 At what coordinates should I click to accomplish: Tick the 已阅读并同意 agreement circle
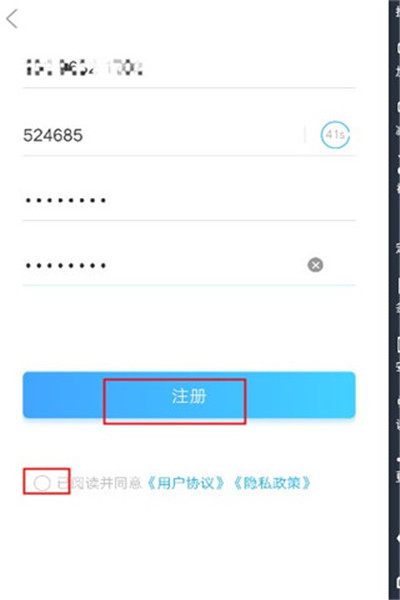[x=42, y=483]
